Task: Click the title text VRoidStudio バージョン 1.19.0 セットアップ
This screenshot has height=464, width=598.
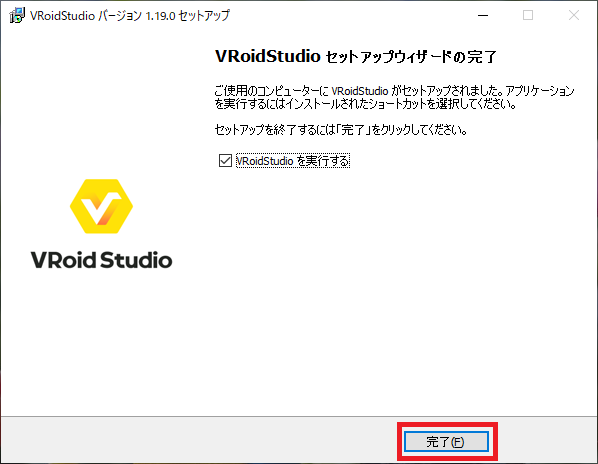Action: (x=130, y=16)
